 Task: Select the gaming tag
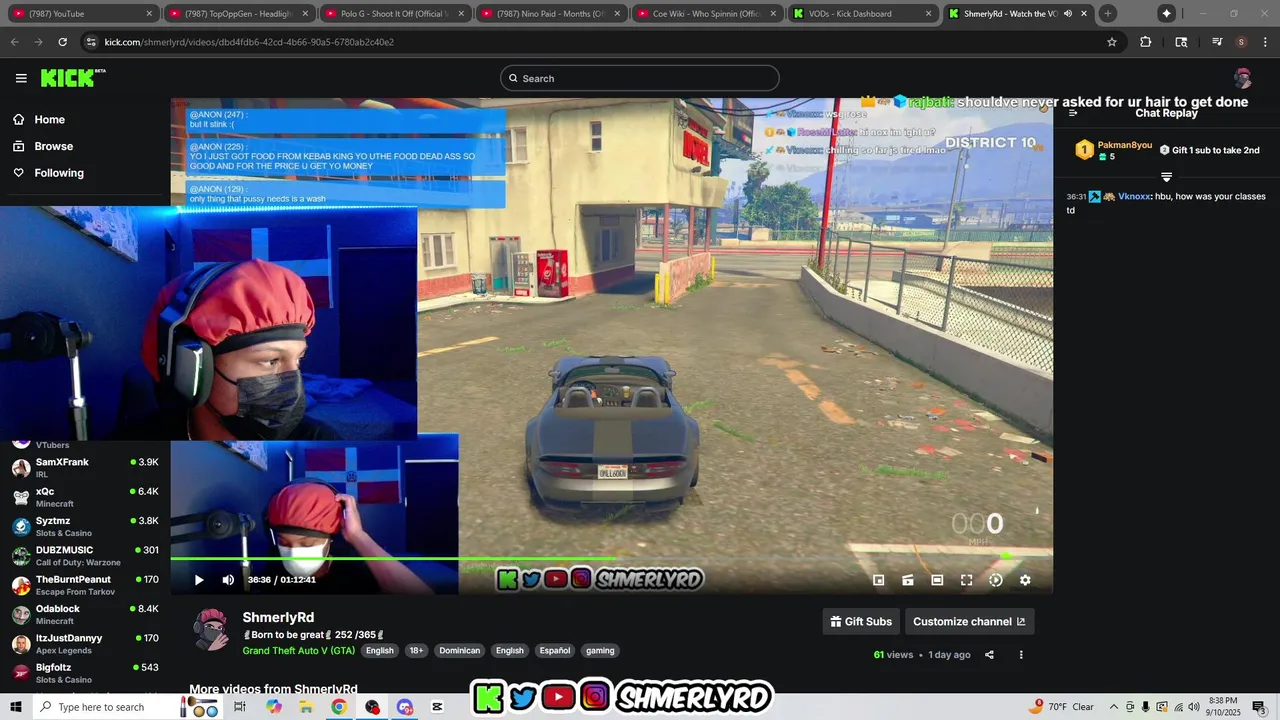pos(600,651)
